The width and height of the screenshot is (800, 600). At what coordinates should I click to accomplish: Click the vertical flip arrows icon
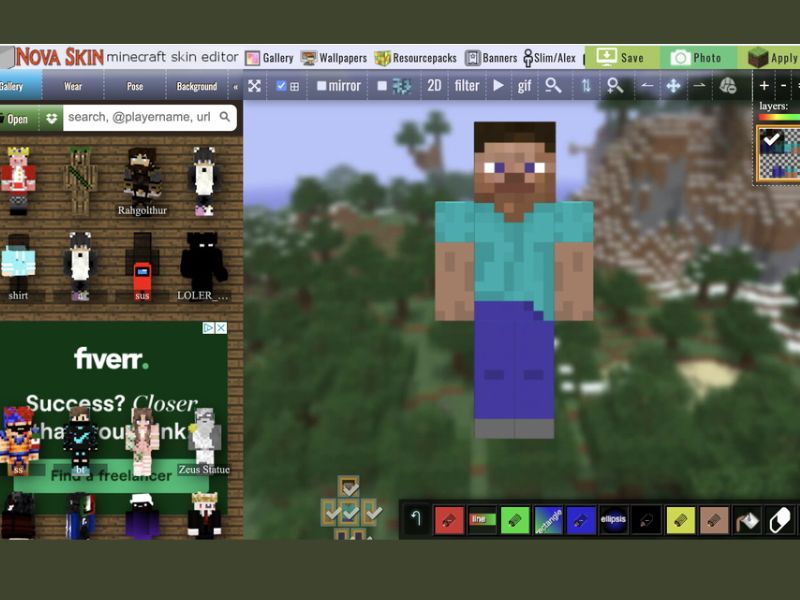[x=586, y=86]
